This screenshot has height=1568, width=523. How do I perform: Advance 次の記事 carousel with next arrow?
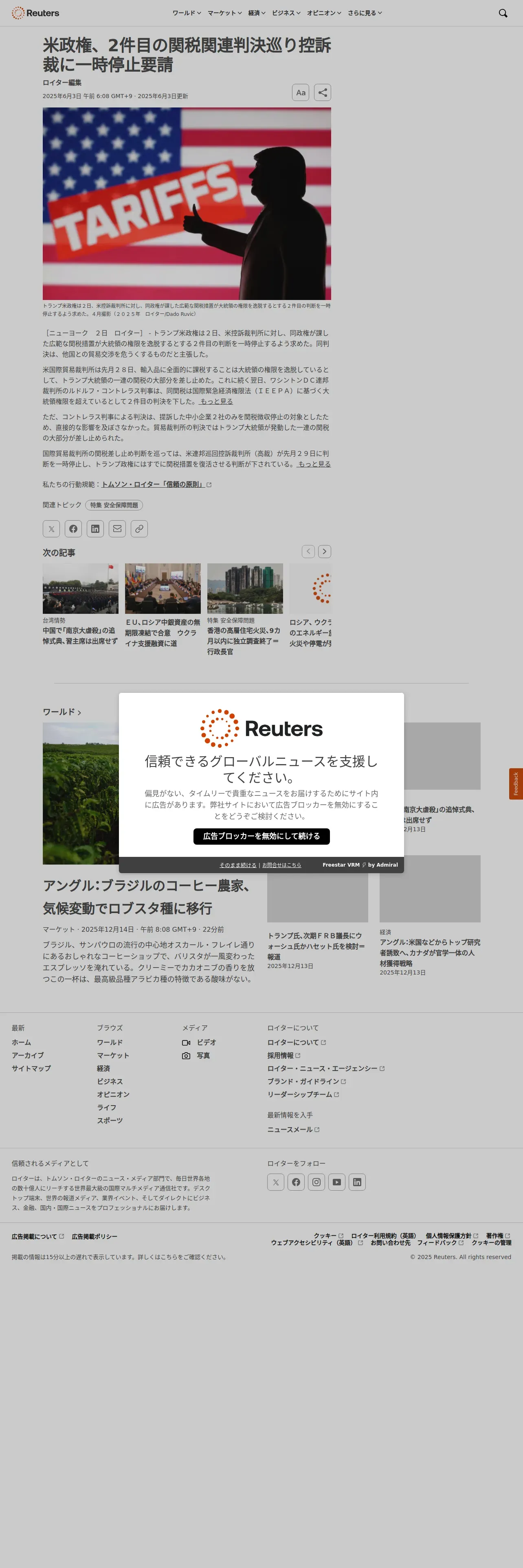[325, 551]
